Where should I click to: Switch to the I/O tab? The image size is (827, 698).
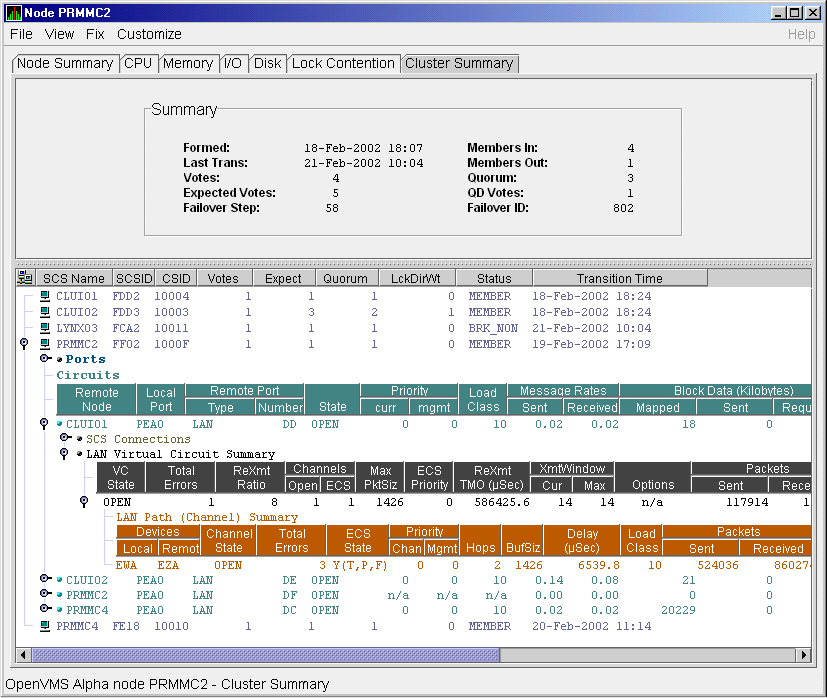(233, 63)
